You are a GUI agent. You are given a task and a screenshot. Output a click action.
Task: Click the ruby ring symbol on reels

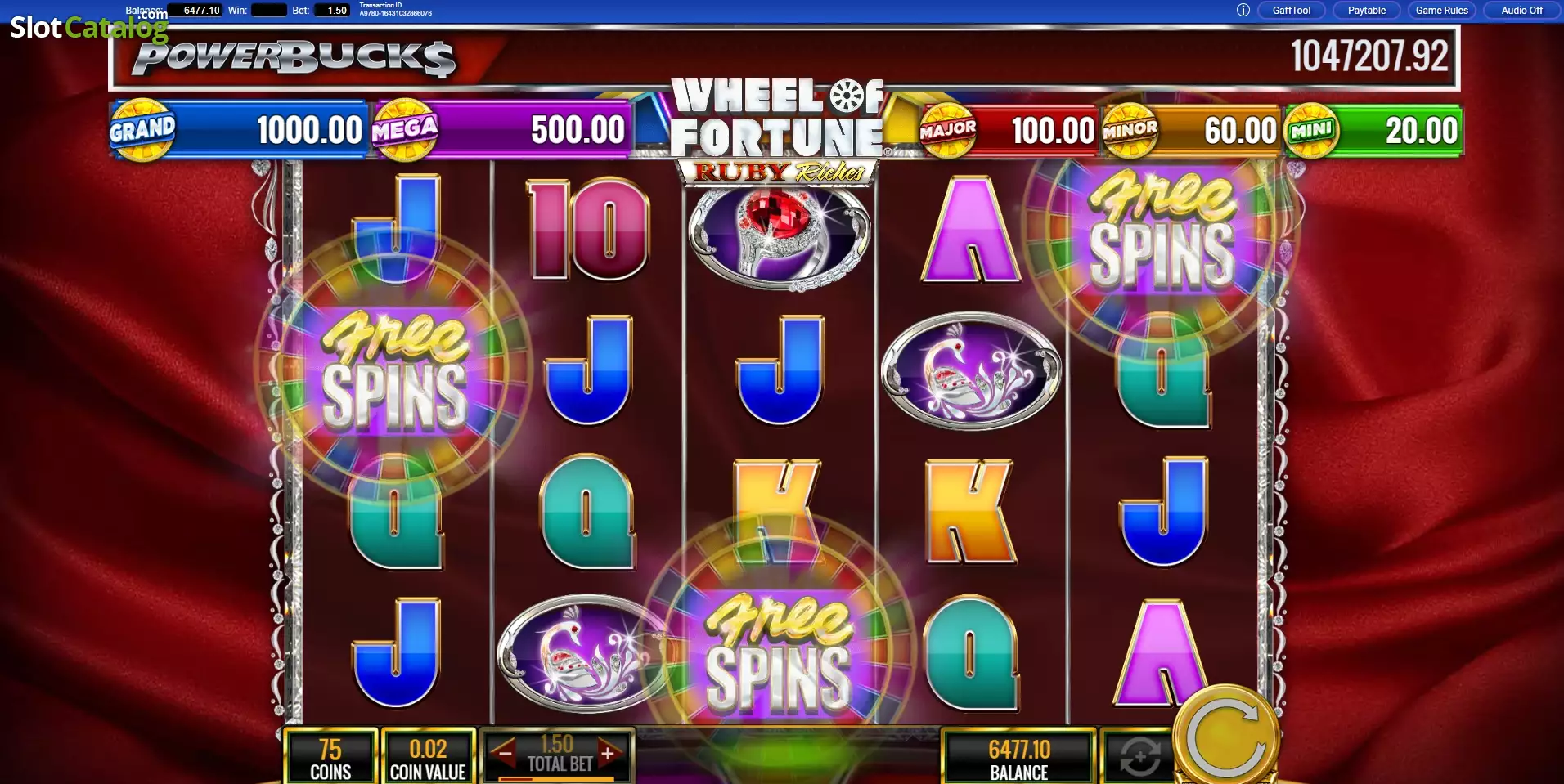[x=779, y=234]
